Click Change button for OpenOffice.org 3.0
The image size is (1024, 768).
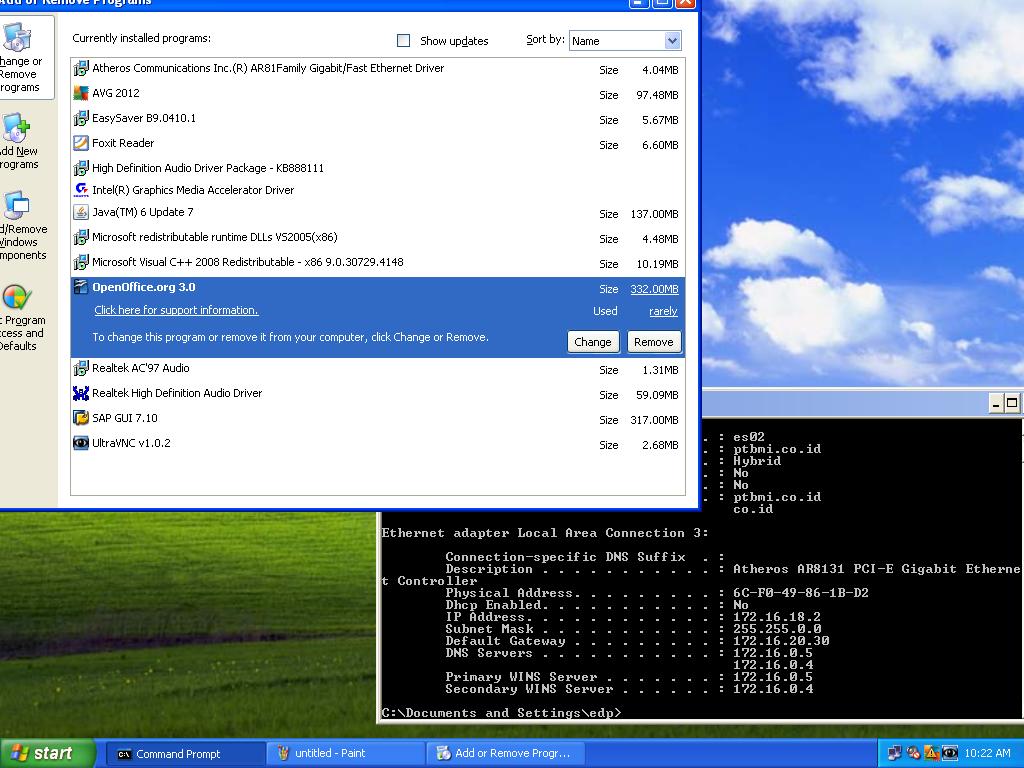tap(592, 342)
